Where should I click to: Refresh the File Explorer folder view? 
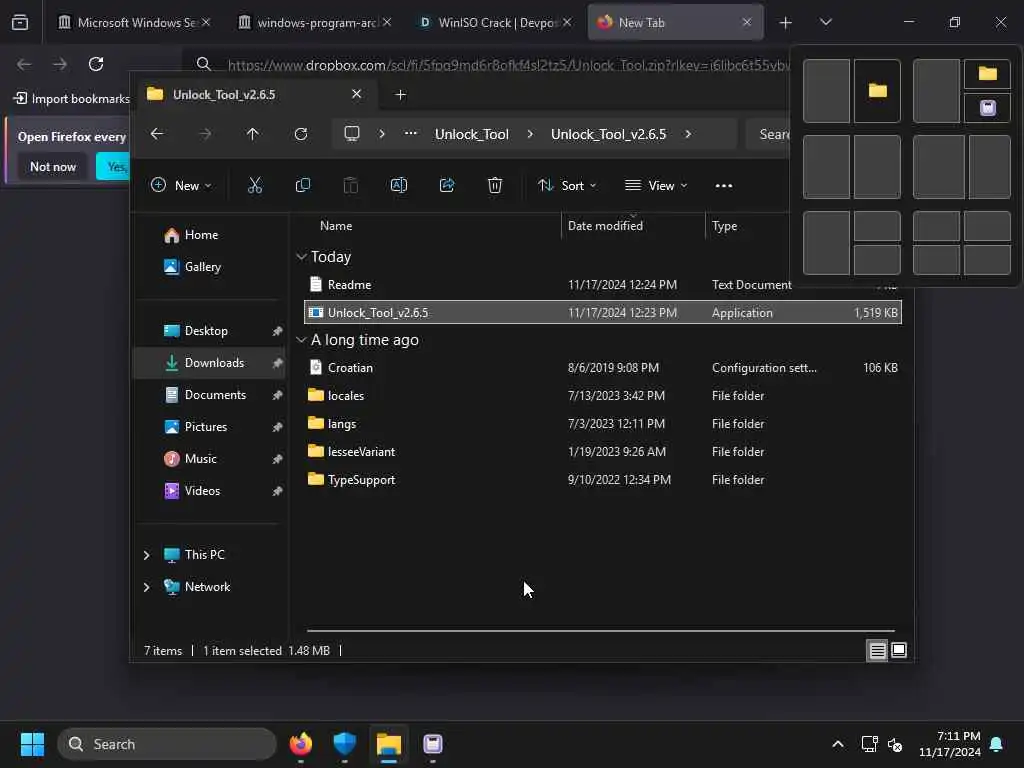301,134
